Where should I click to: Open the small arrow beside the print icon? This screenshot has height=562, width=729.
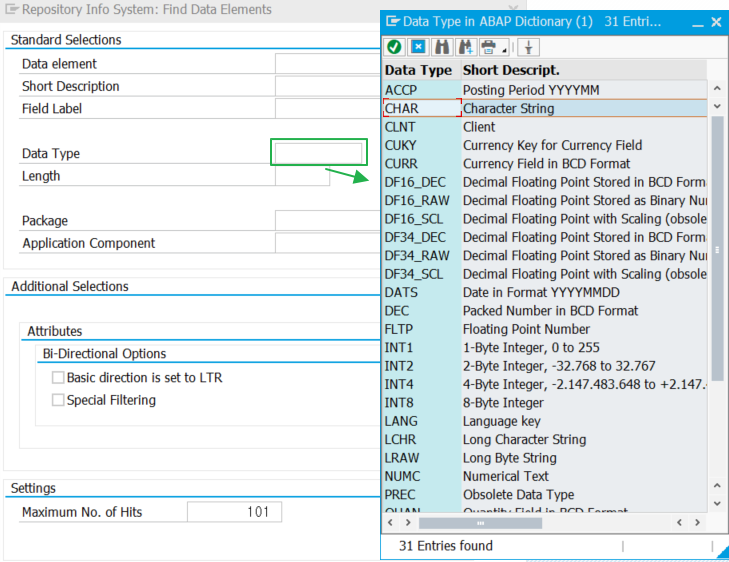click(505, 49)
